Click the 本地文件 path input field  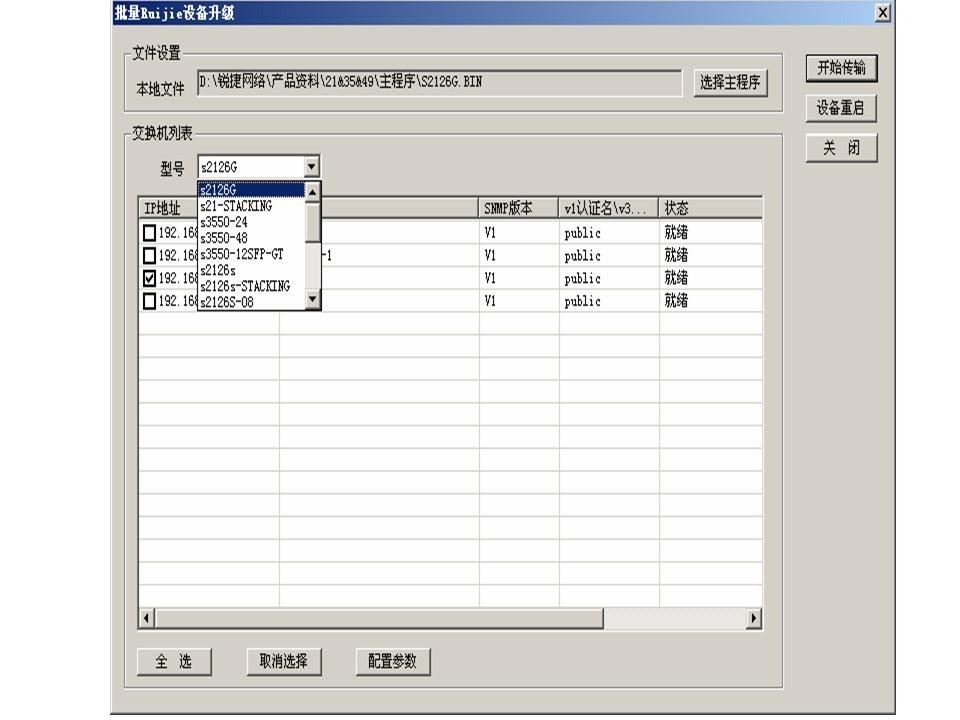[x=438, y=83]
